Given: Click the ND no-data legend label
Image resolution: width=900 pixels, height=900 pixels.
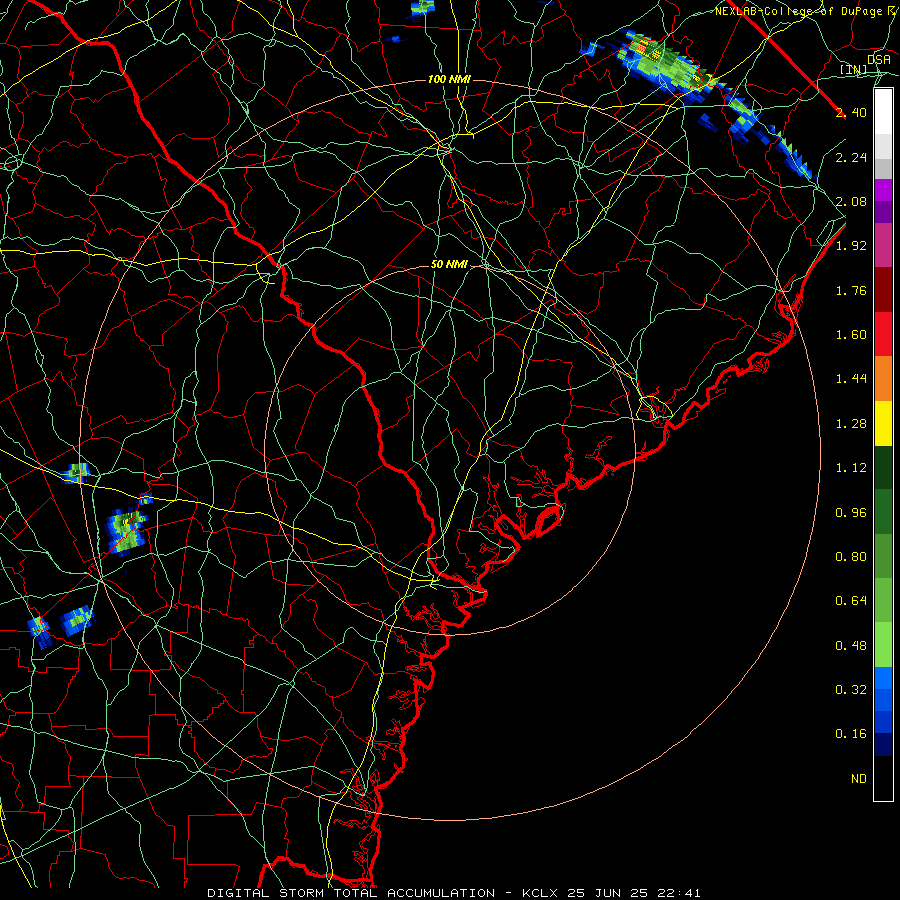Looking at the screenshot, I should 859,778.
